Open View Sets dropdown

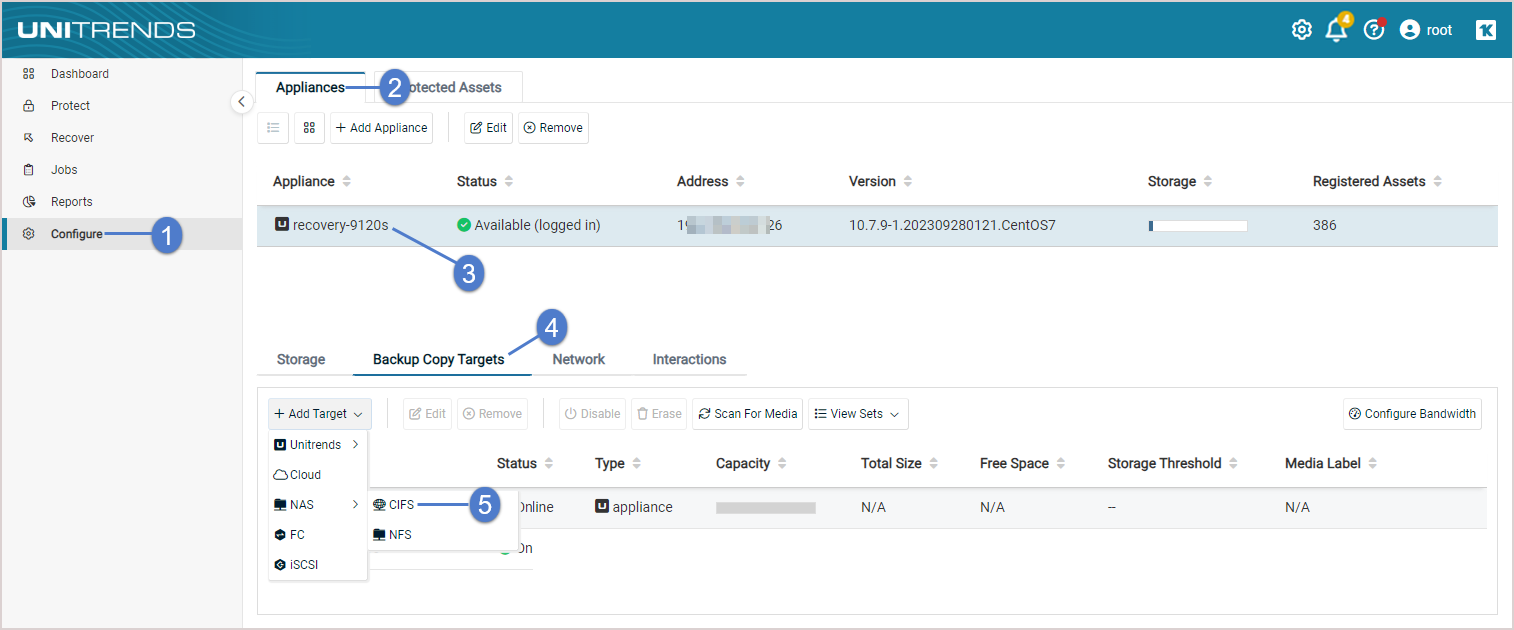point(858,414)
